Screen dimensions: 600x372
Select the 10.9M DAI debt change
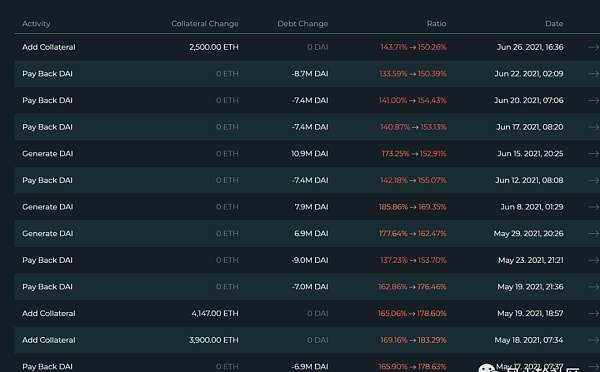(x=310, y=153)
